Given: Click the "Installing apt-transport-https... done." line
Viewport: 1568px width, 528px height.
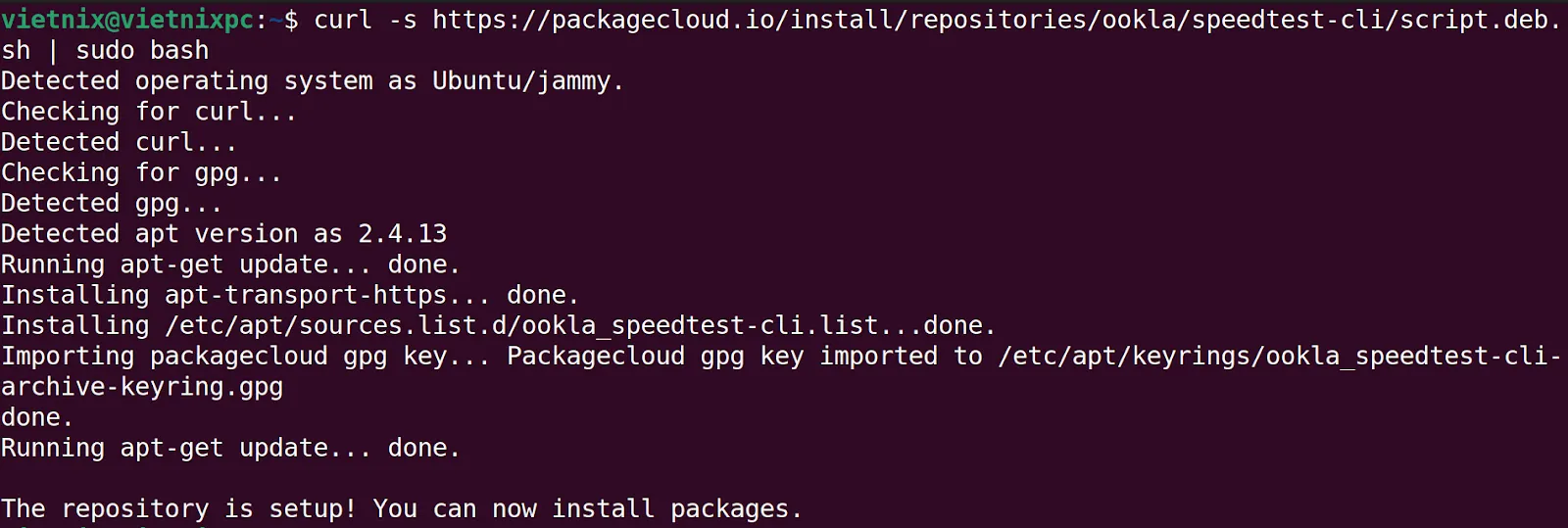Looking at the screenshot, I should tap(290, 295).
